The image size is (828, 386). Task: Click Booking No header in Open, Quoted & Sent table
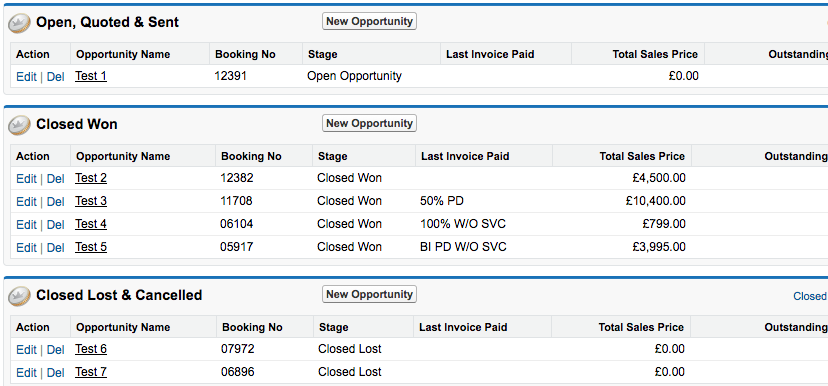[x=245, y=54]
